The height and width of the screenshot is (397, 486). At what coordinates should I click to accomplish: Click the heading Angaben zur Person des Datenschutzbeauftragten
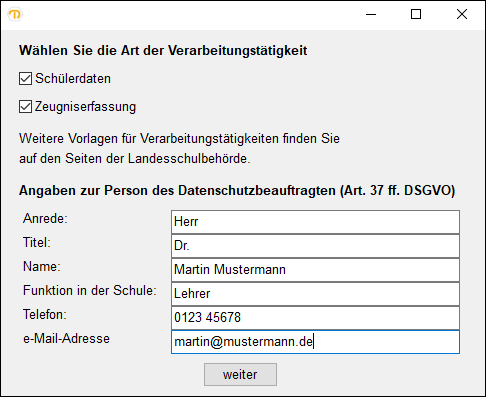point(237,191)
